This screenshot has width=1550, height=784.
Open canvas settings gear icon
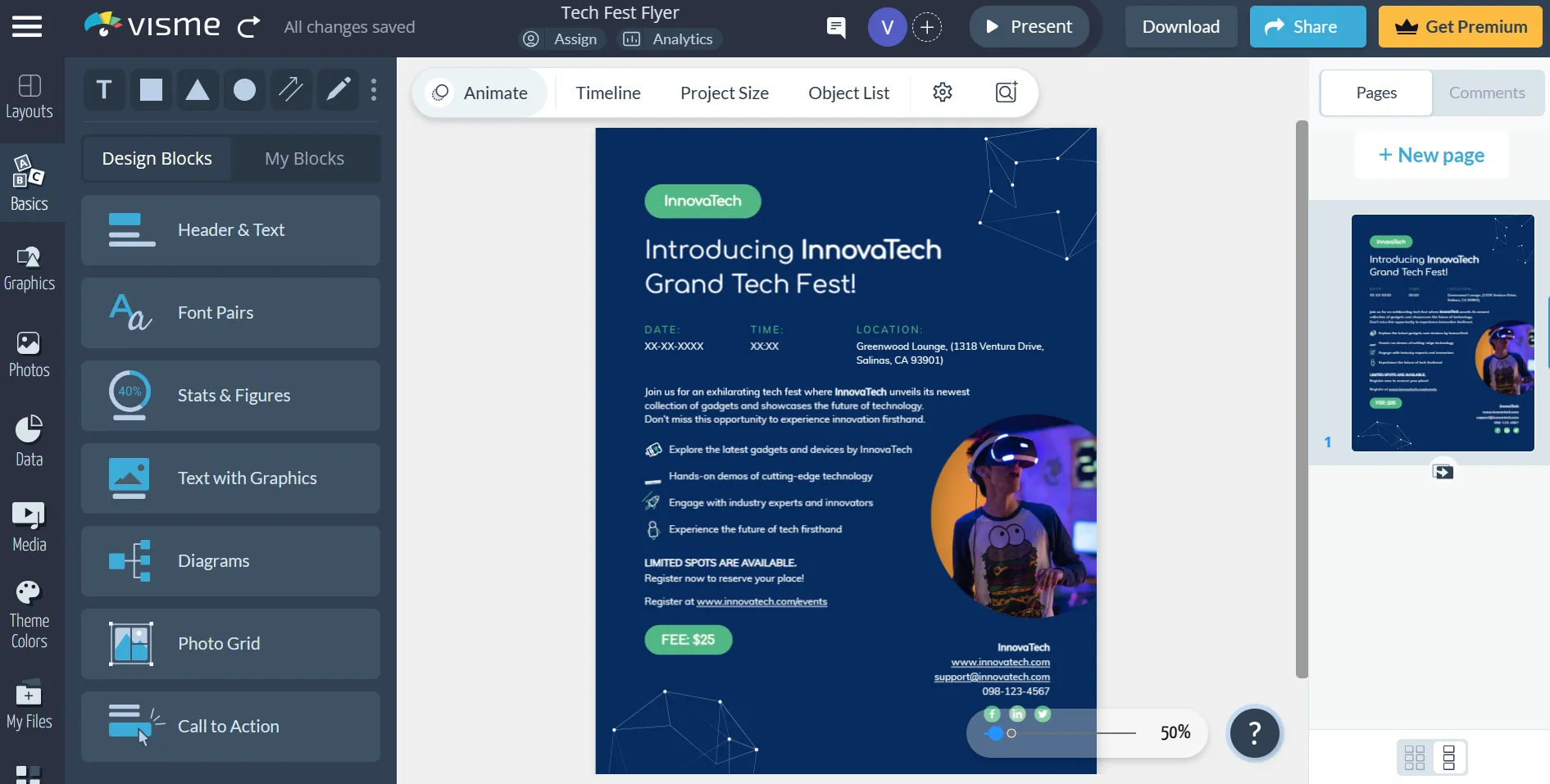click(x=943, y=92)
